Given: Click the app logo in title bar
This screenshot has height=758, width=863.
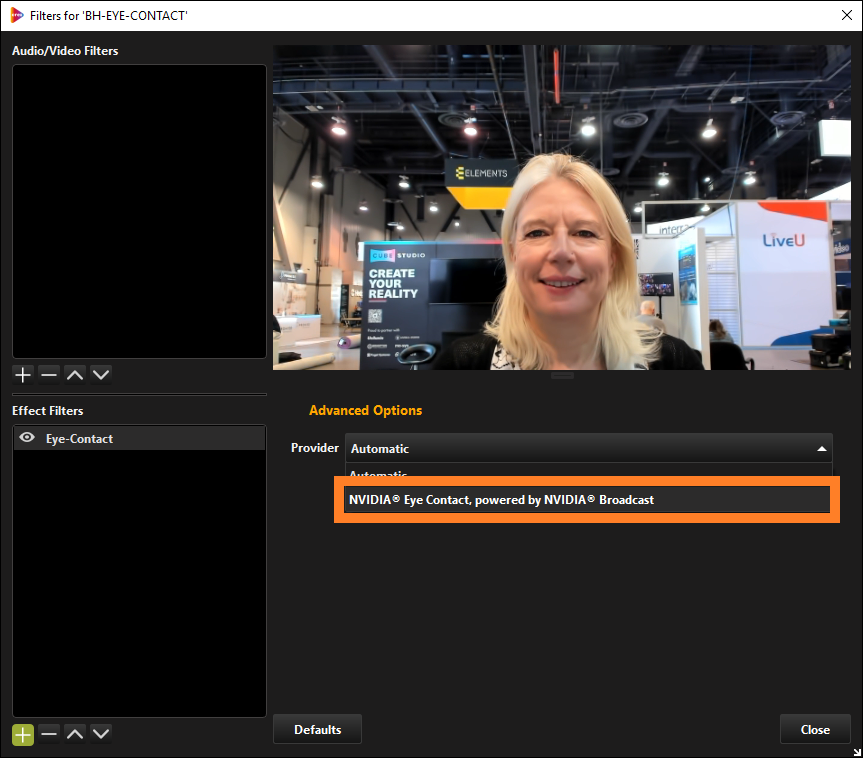Looking at the screenshot, I should tap(17, 15).
